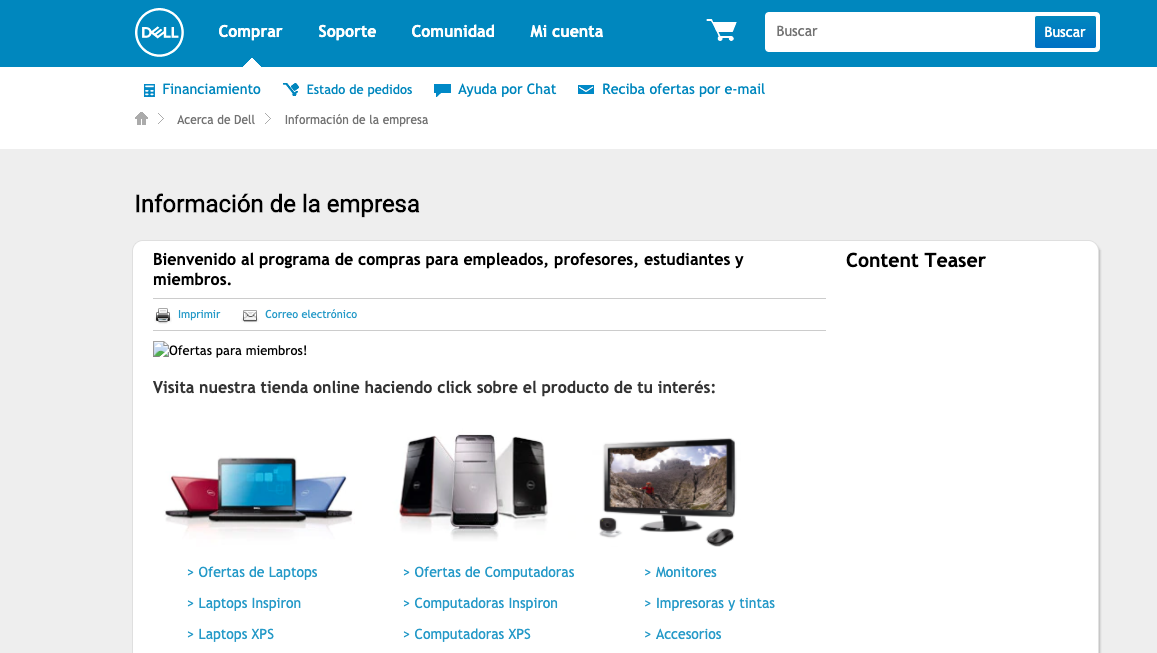Click the Estado de pedidos icon
The image size is (1157, 653).
point(291,90)
